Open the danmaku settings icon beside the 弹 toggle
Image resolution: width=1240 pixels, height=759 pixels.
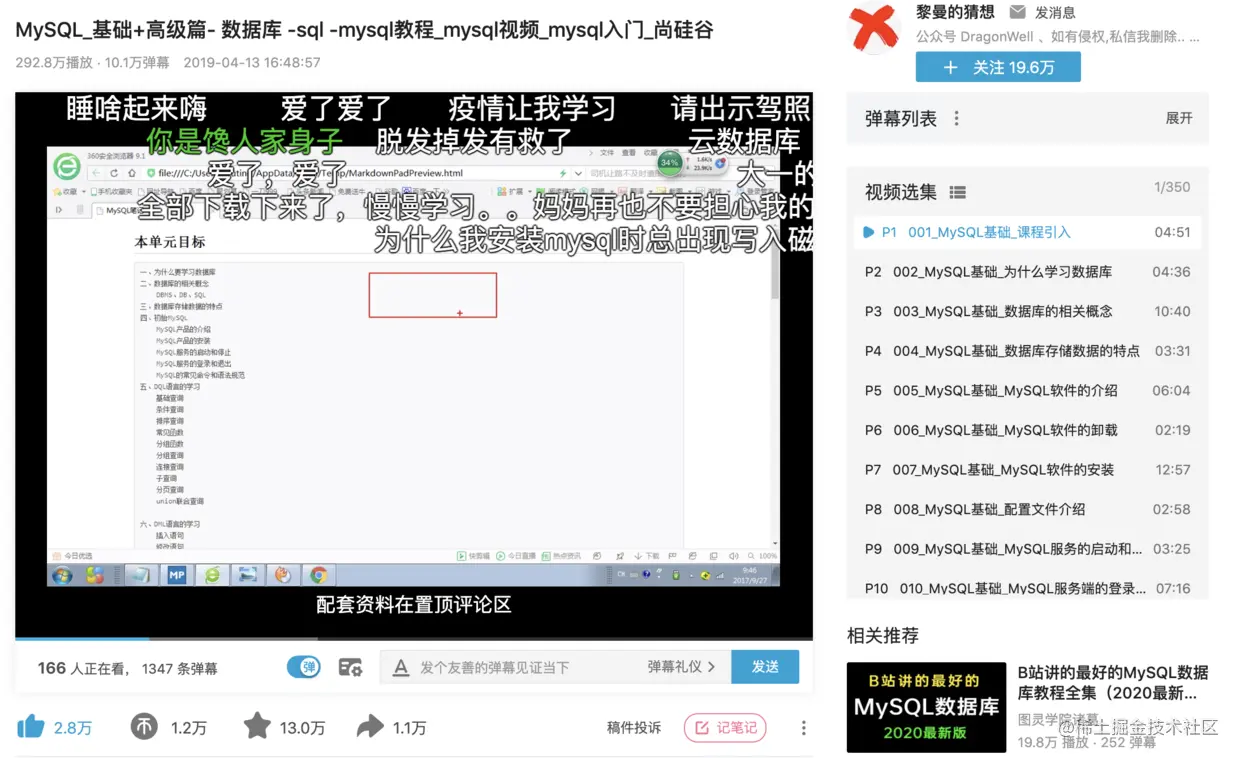click(350, 667)
